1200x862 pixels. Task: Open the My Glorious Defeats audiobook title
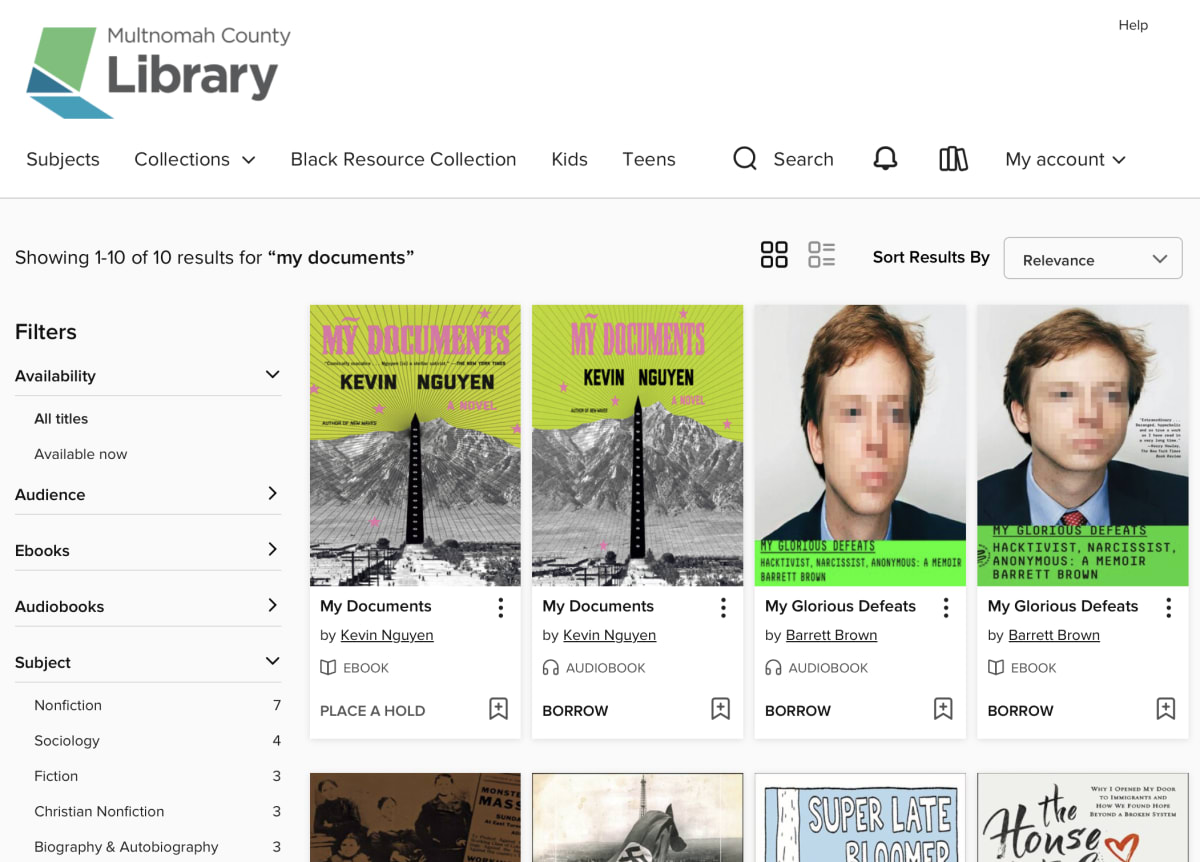click(x=840, y=606)
